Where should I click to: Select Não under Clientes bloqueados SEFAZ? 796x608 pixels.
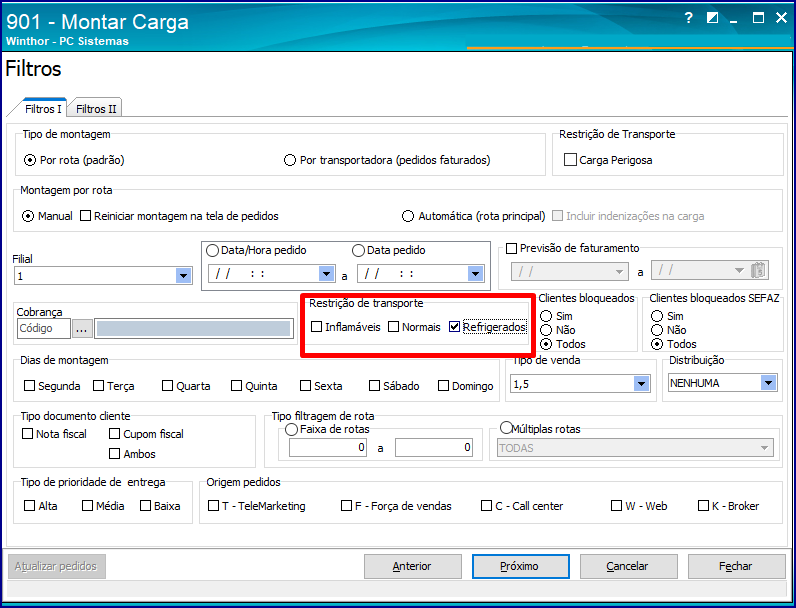(657, 330)
